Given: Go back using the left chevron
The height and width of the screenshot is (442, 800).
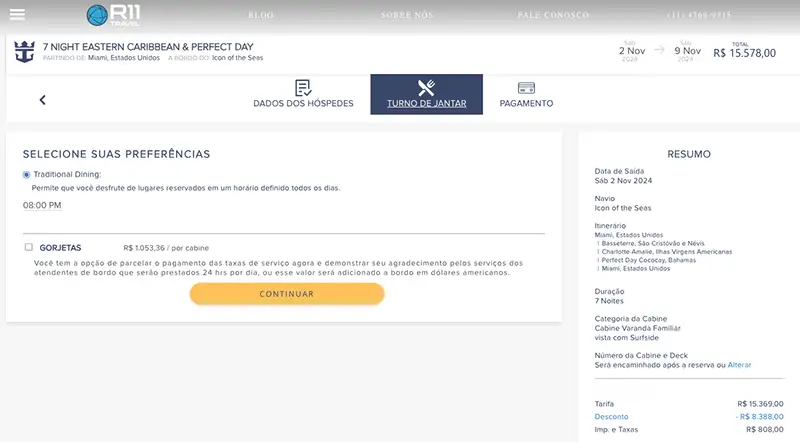Looking at the screenshot, I should (43, 100).
